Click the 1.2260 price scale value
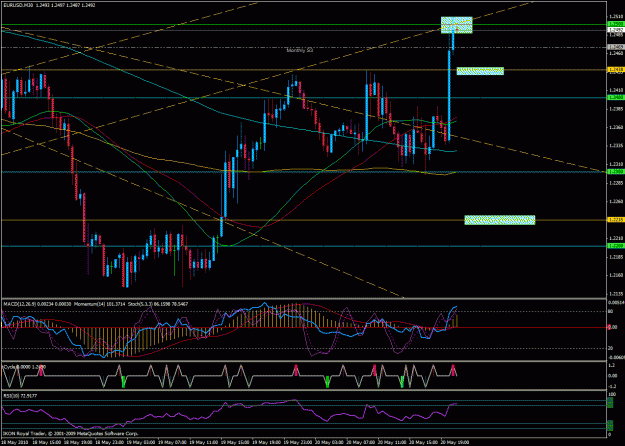 point(615,201)
